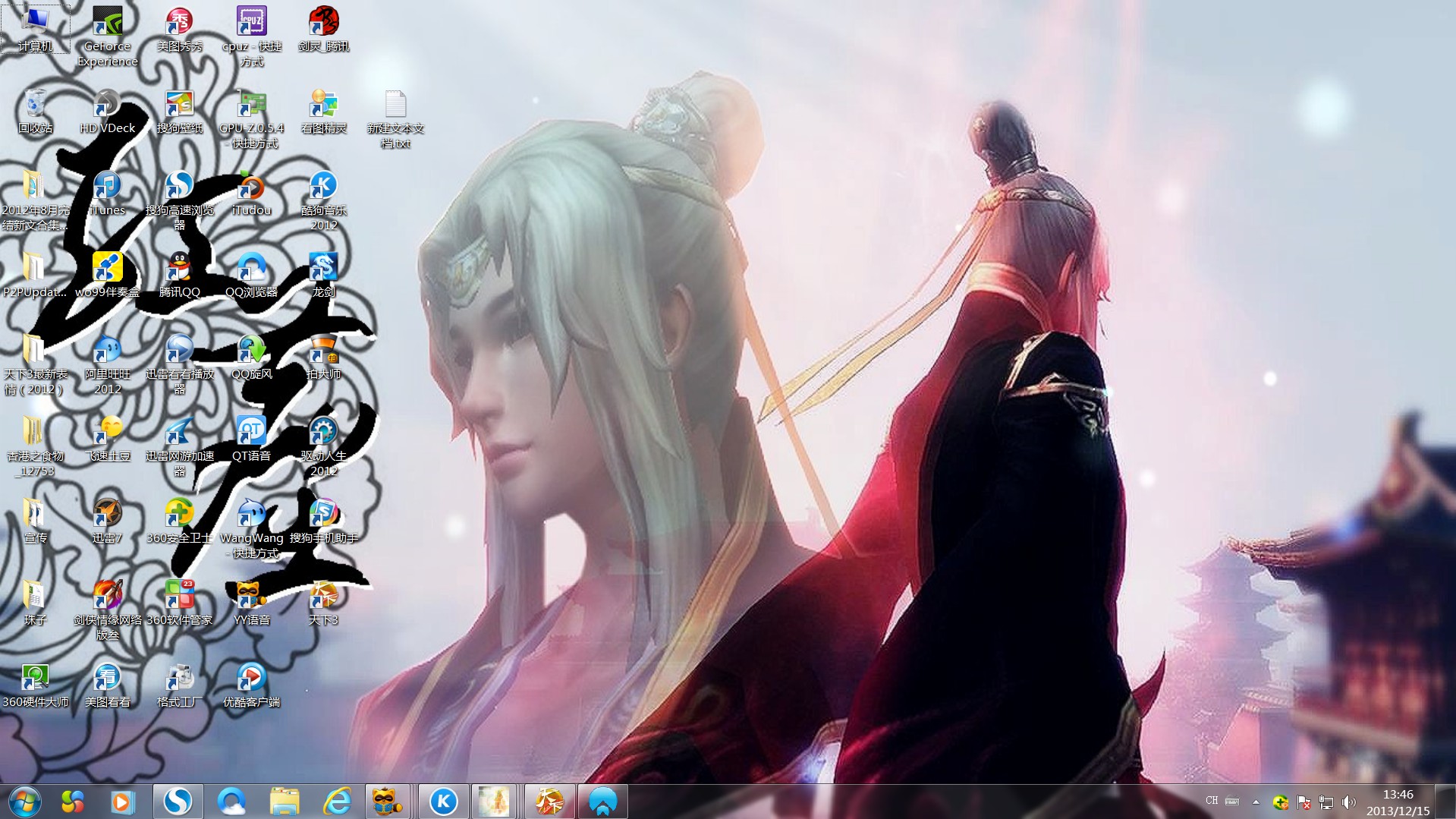Launch 优酷客户端 shortcut

251,685
